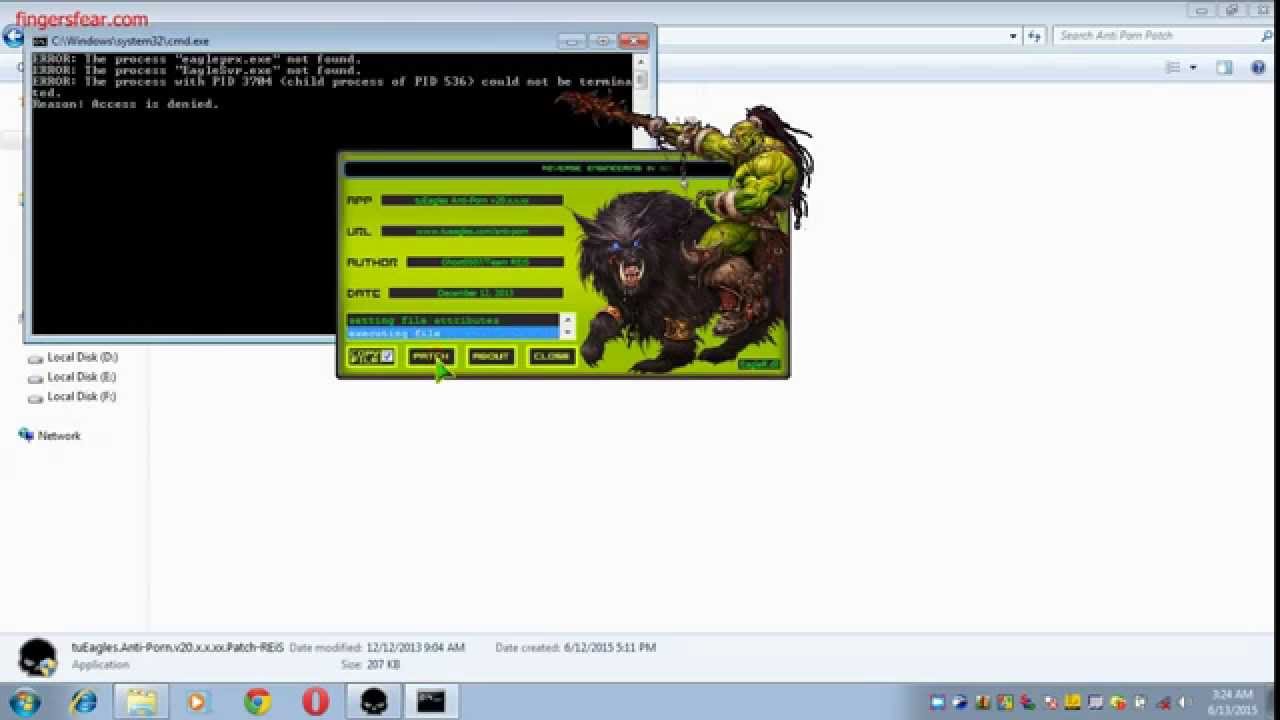The image size is (1280, 720).
Task: Click the Date created value in details pane
Action: coord(610,648)
